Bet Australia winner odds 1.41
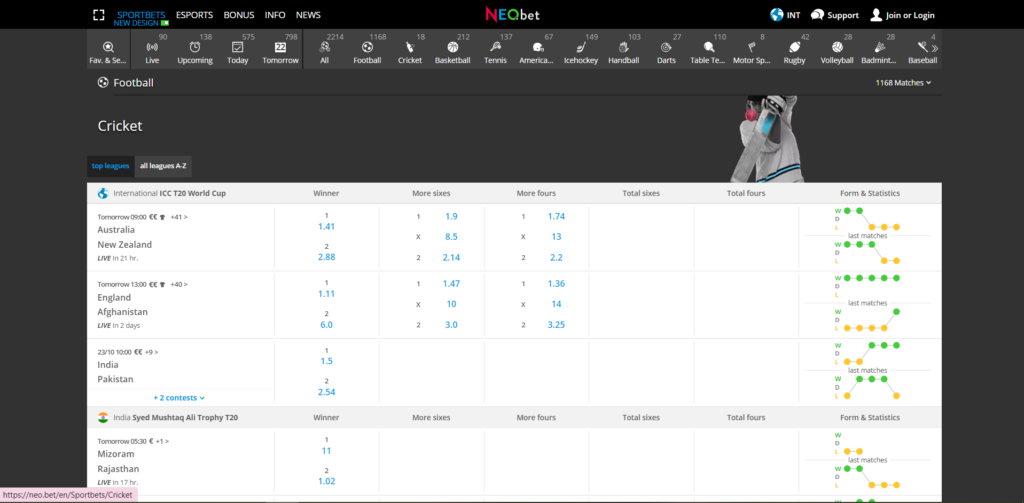 tap(326, 227)
